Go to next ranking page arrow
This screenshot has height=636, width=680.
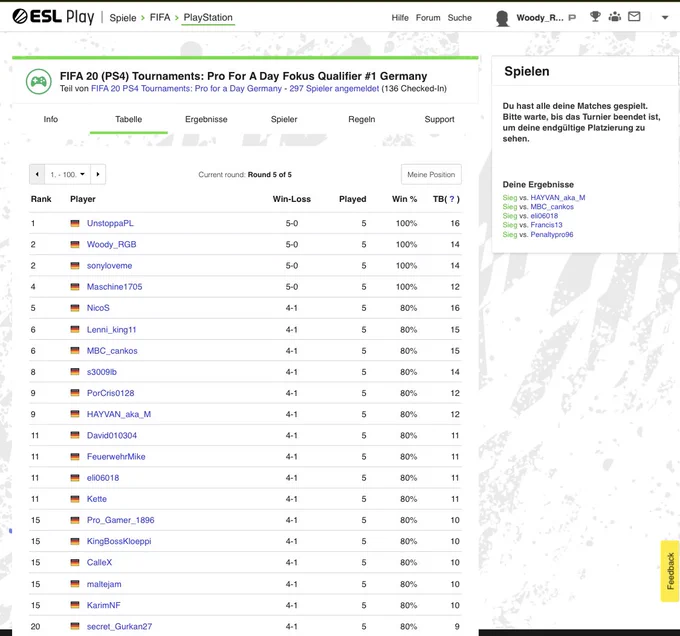tap(98, 174)
